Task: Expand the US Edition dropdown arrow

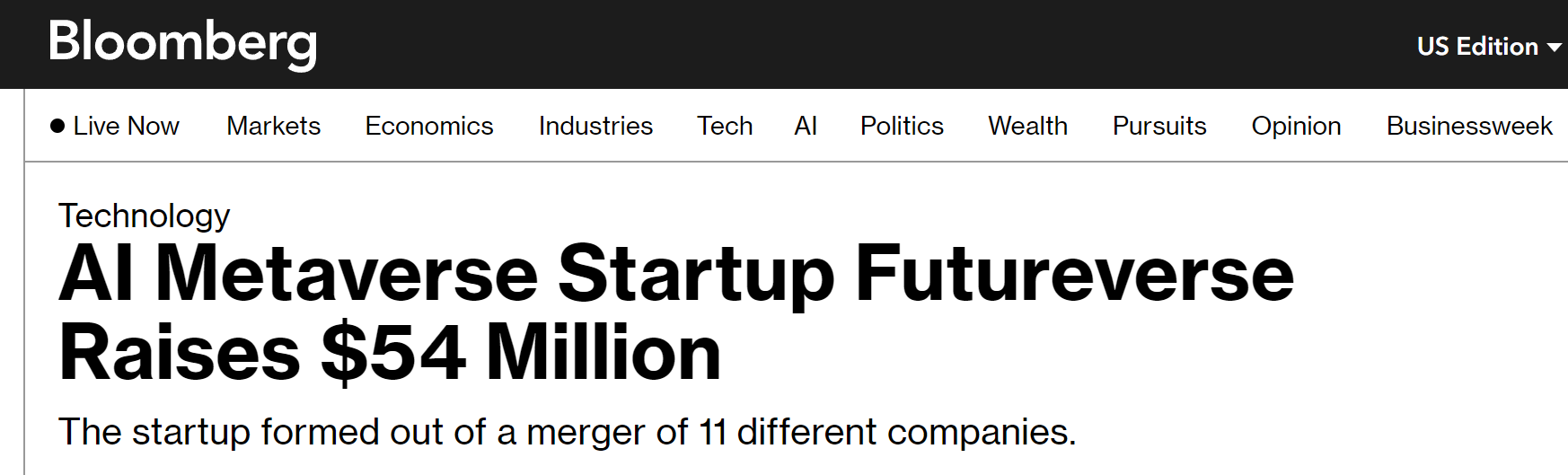Action: 1555,48
